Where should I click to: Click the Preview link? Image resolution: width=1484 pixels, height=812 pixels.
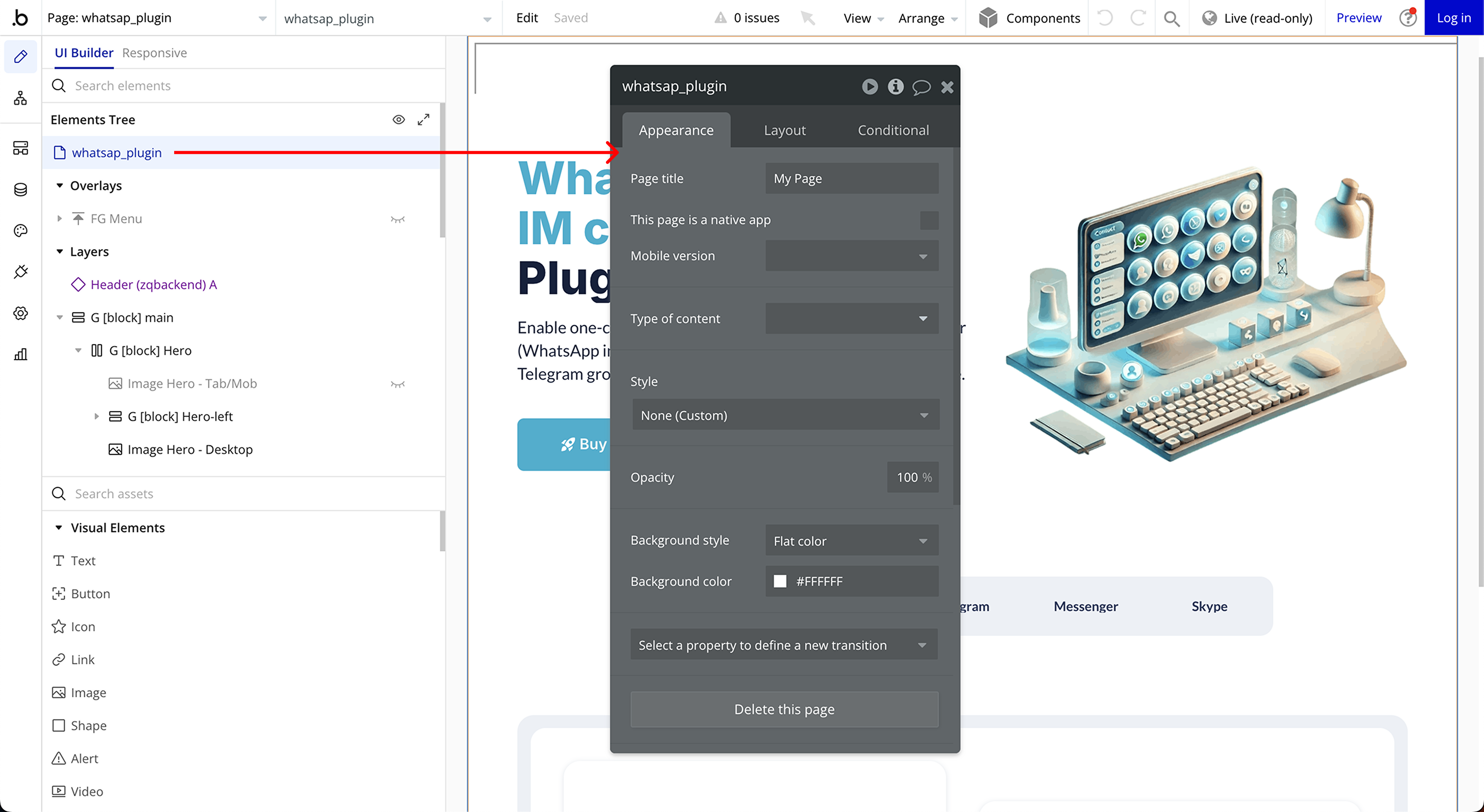pyautogui.click(x=1358, y=18)
